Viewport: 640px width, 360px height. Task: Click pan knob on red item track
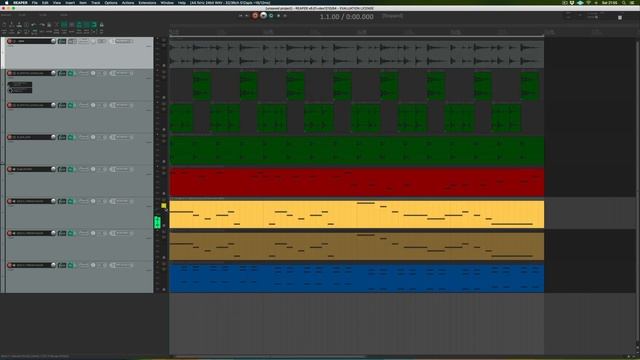(93, 169)
